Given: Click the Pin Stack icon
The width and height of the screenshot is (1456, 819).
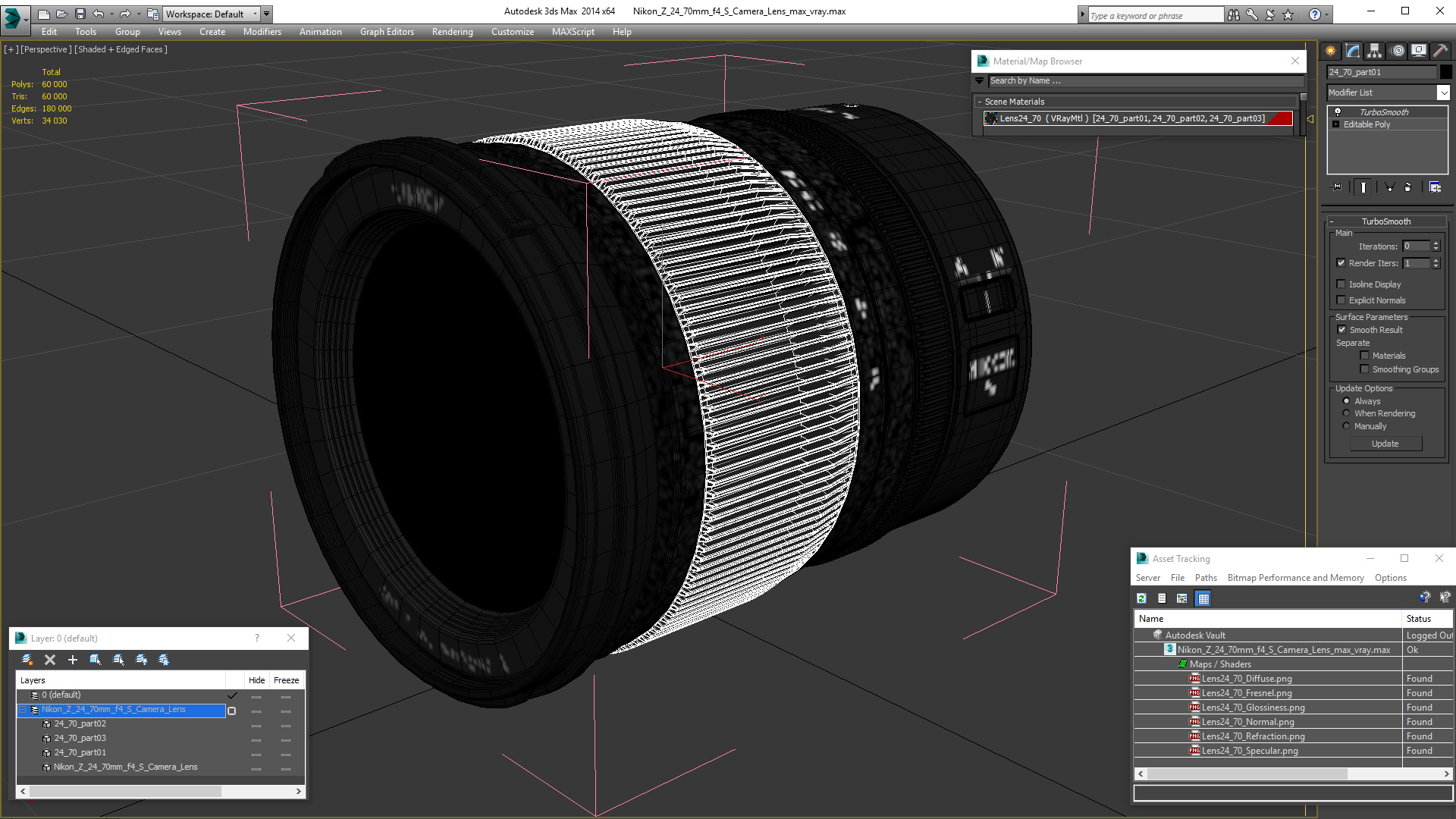Looking at the screenshot, I should [1337, 187].
